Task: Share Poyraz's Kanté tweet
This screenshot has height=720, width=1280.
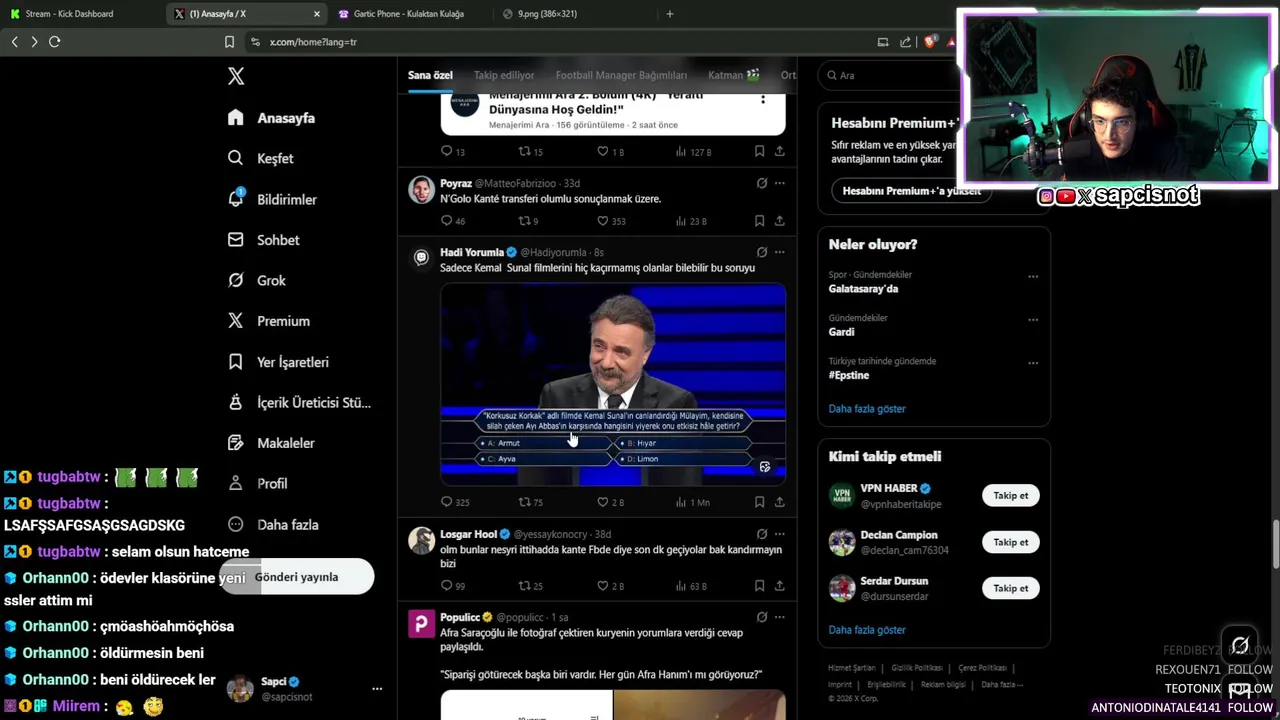Action: [780, 221]
